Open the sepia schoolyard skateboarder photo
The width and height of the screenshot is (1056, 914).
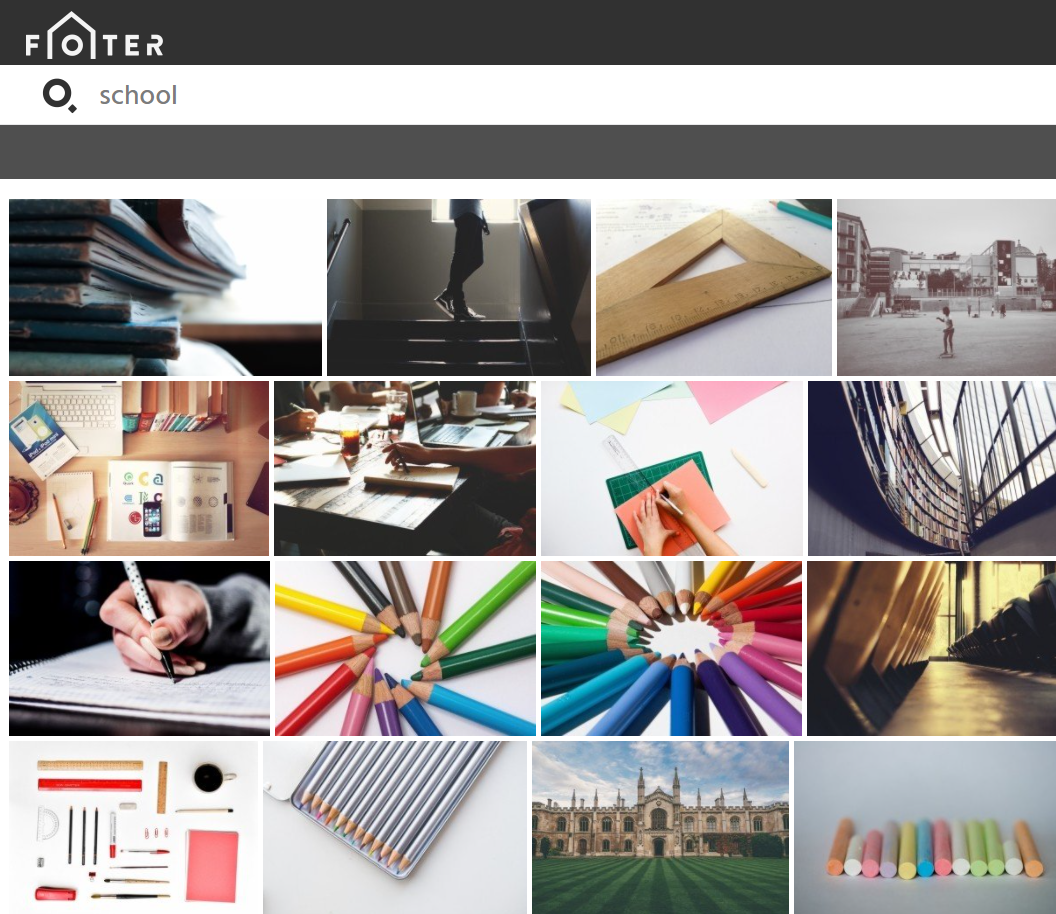946,287
